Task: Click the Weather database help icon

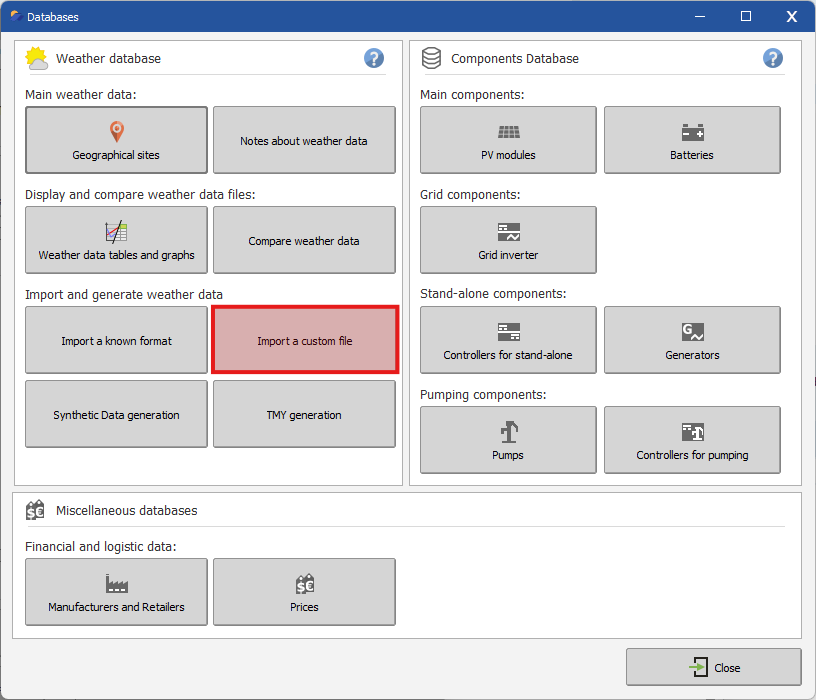Action: point(374,58)
